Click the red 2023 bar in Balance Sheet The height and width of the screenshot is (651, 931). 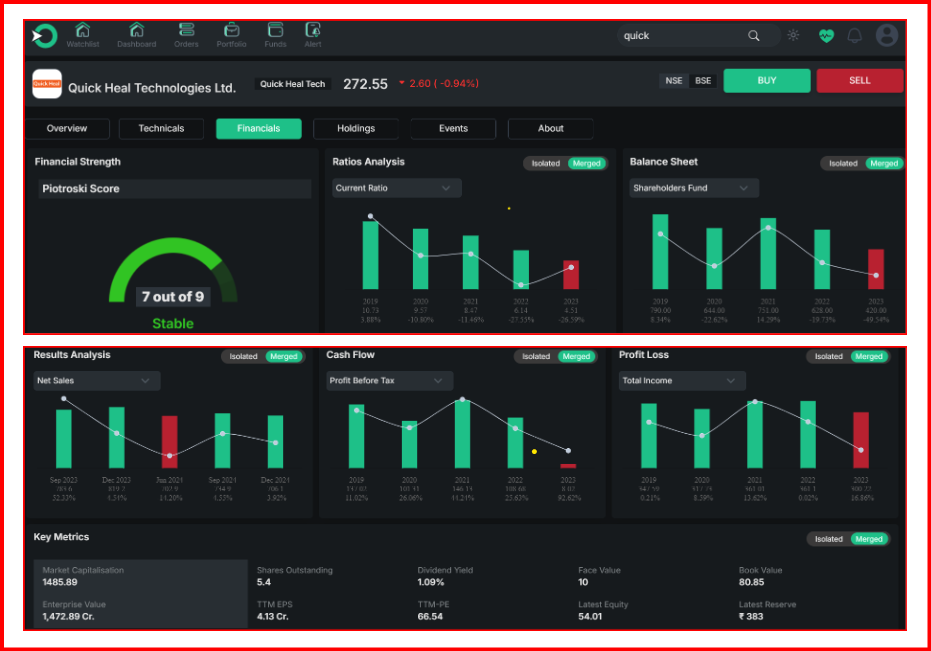click(x=876, y=269)
